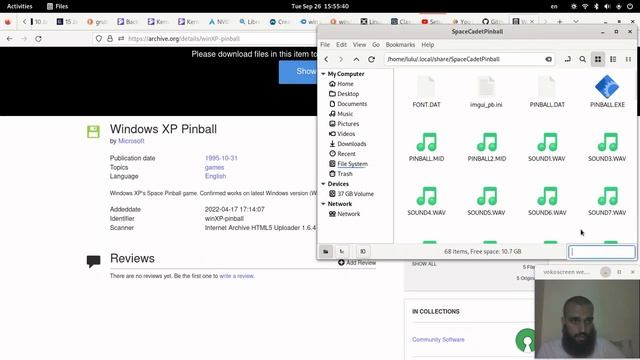Reload the archive.org page in Firefox
The image size is (640, 360).
coord(38,38)
